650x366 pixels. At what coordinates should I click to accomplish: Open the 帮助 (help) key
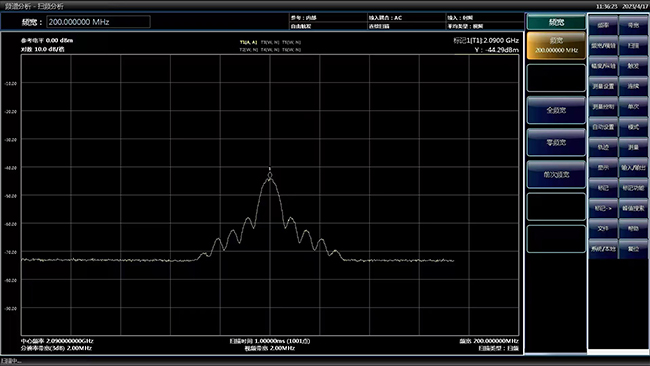click(x=633, y=228)
